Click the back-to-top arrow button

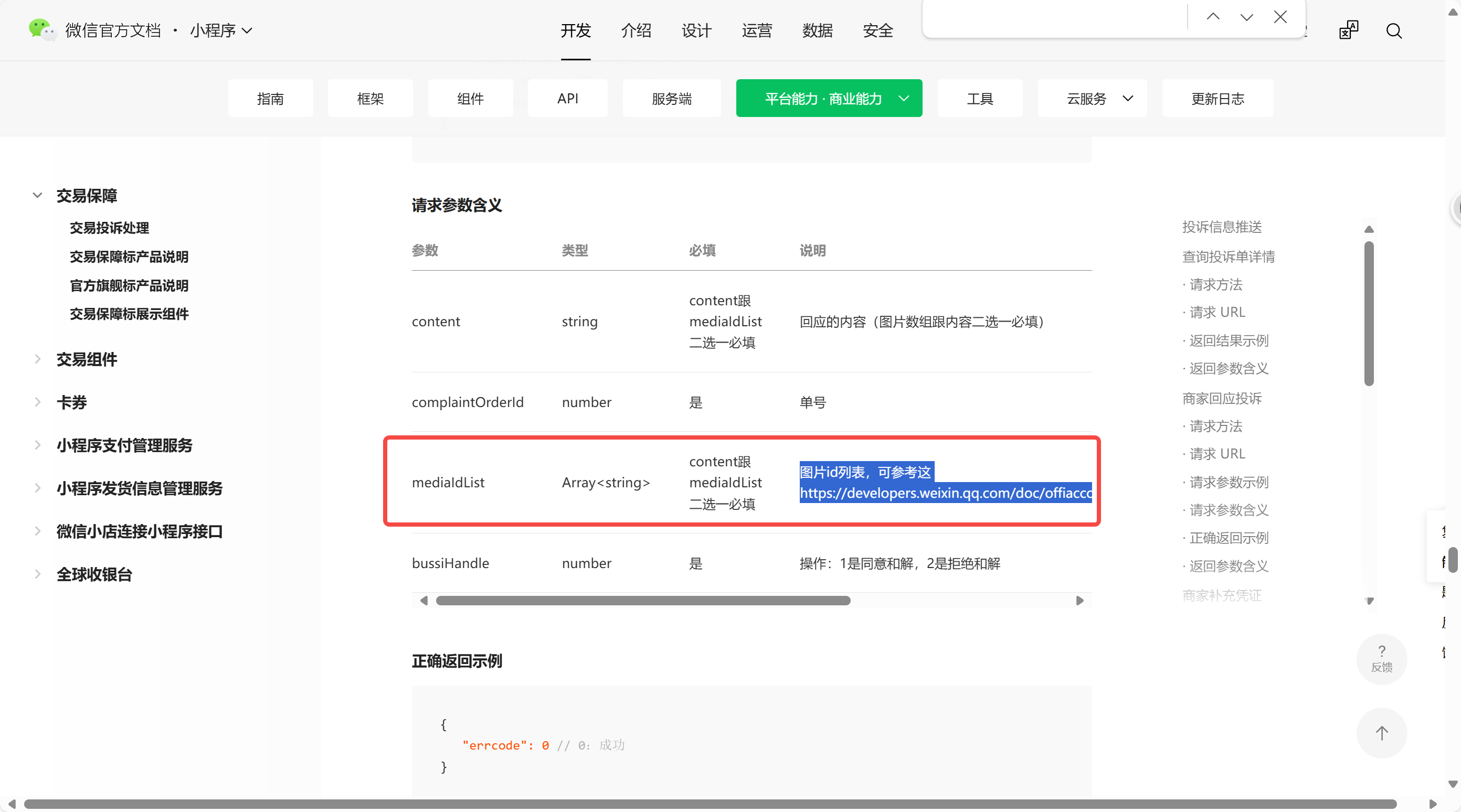pos(1381,733)
